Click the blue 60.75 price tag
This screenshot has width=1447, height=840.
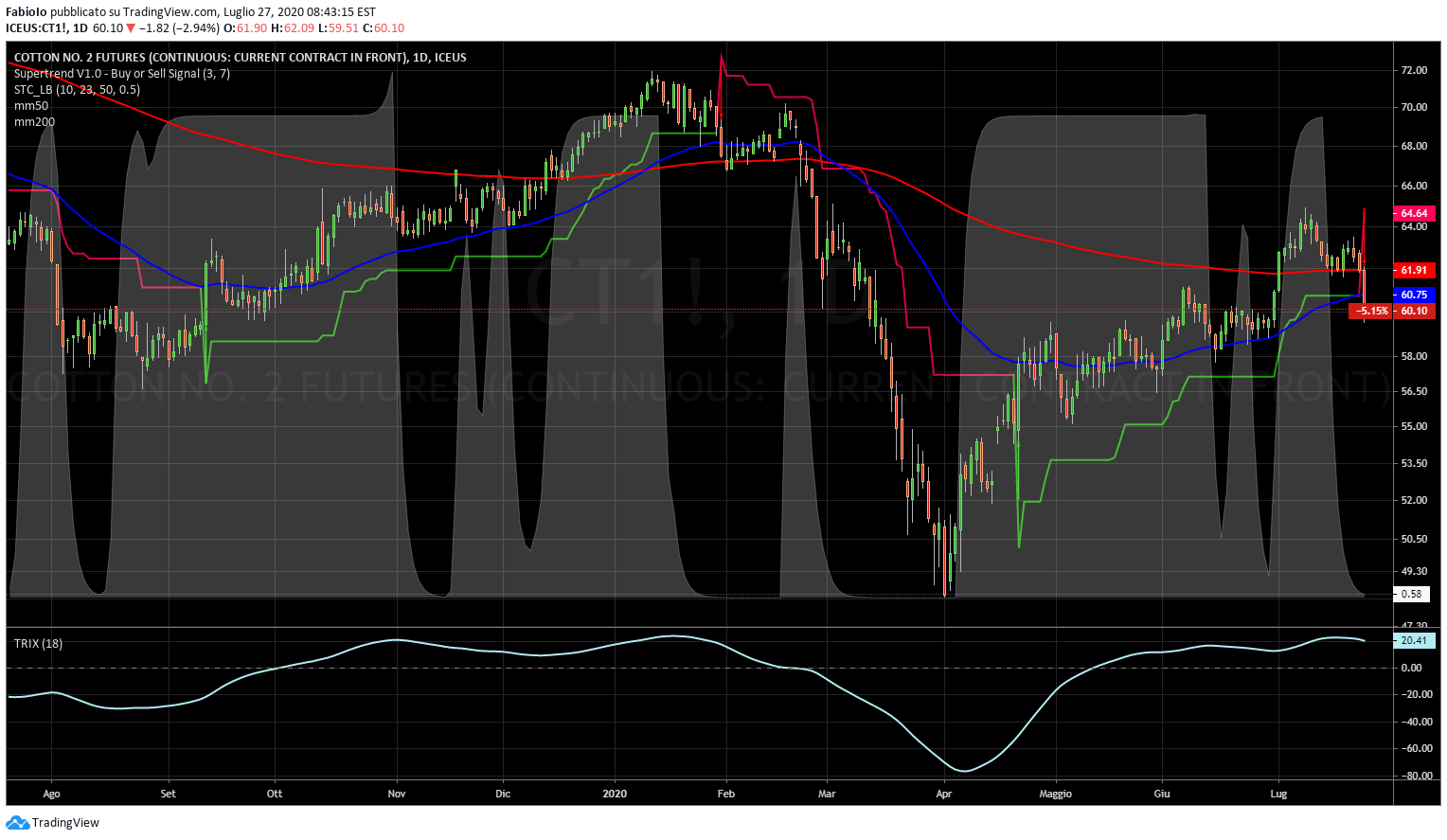tap(1414, 295)
